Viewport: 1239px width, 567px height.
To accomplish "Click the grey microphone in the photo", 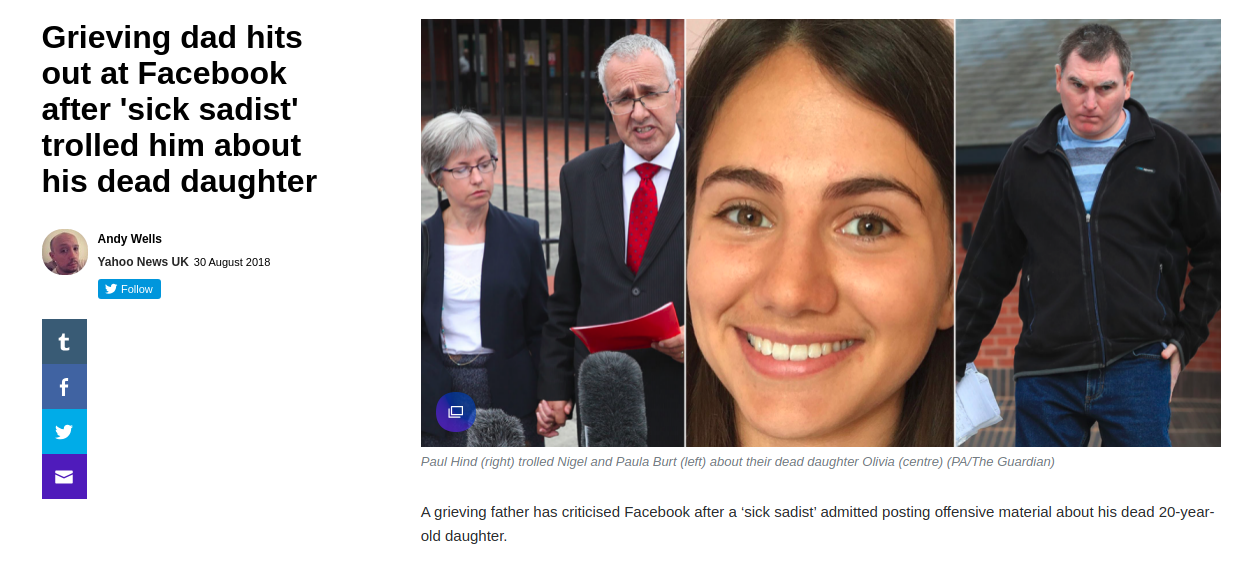I will (x=612, y=398).
